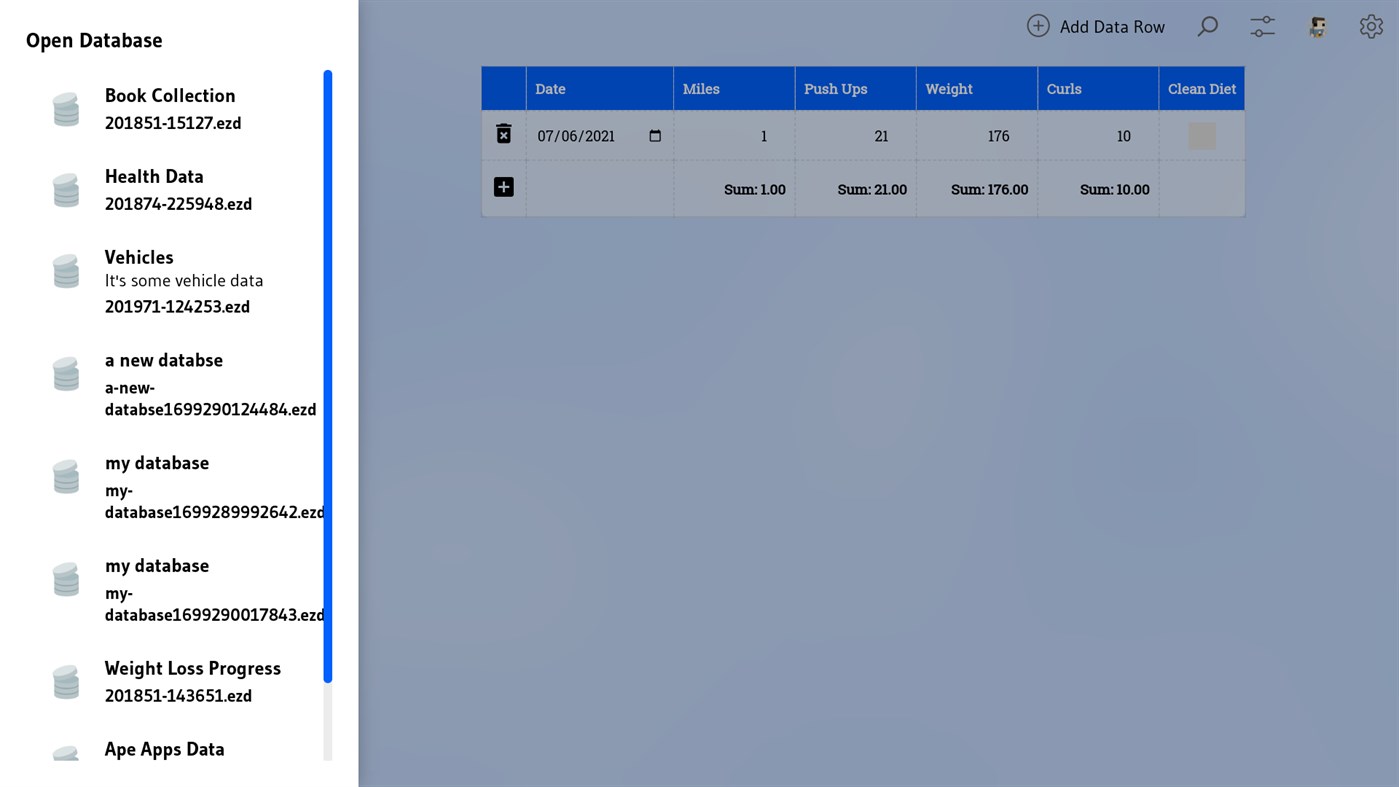Select 'my database 1699289992642' entry
Screen dimensions: 1399x787
157,463
